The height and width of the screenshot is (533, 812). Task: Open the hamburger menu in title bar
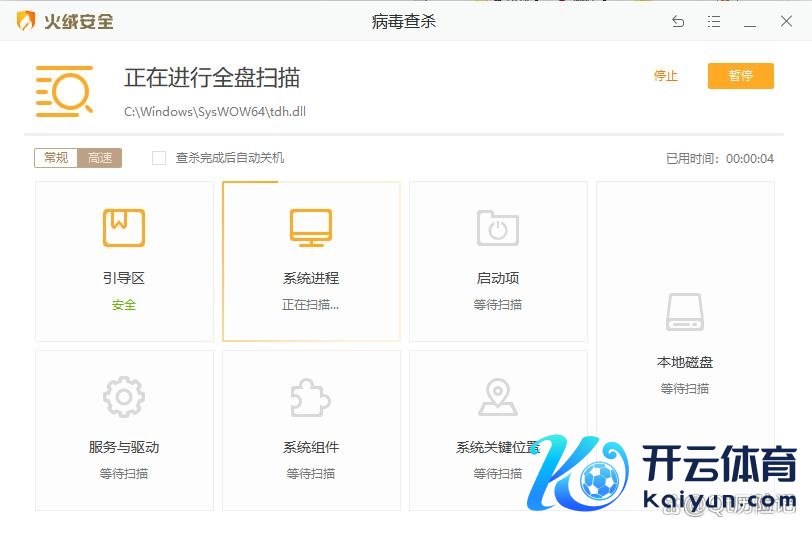coord(714,21)
